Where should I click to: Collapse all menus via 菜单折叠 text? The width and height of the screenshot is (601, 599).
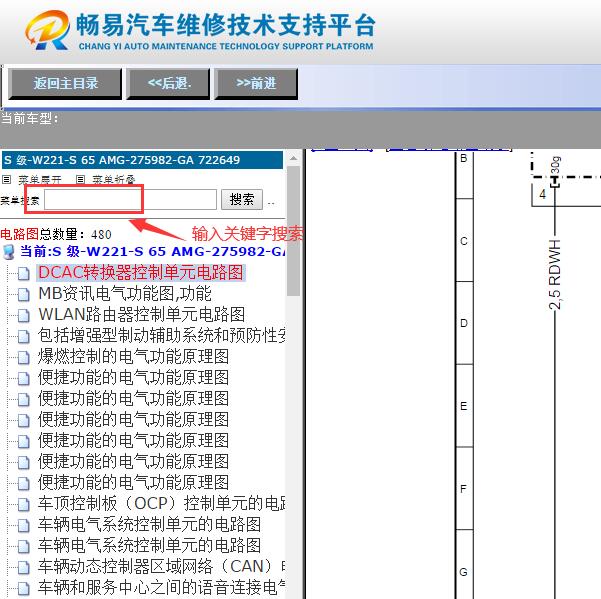coord(114,179)
